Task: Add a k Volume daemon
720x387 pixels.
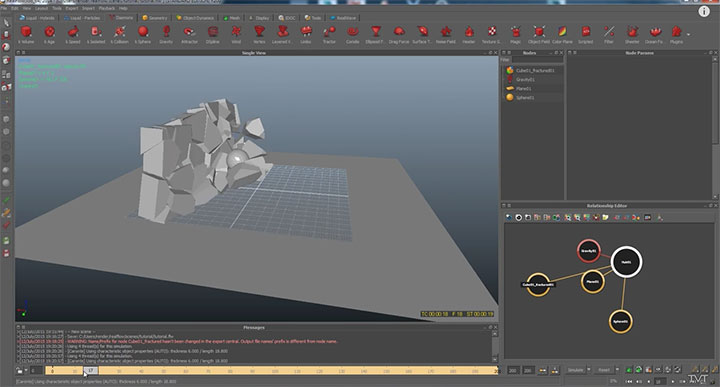Action: pos(26,34)
